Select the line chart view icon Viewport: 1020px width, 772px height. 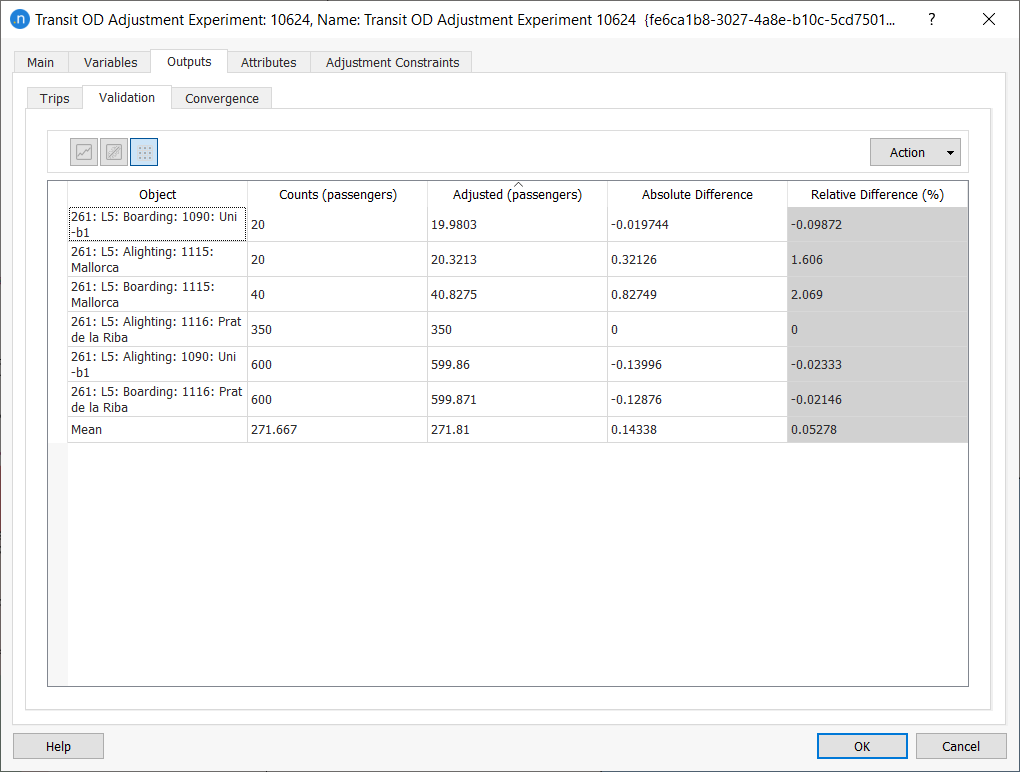pos(83,151)
